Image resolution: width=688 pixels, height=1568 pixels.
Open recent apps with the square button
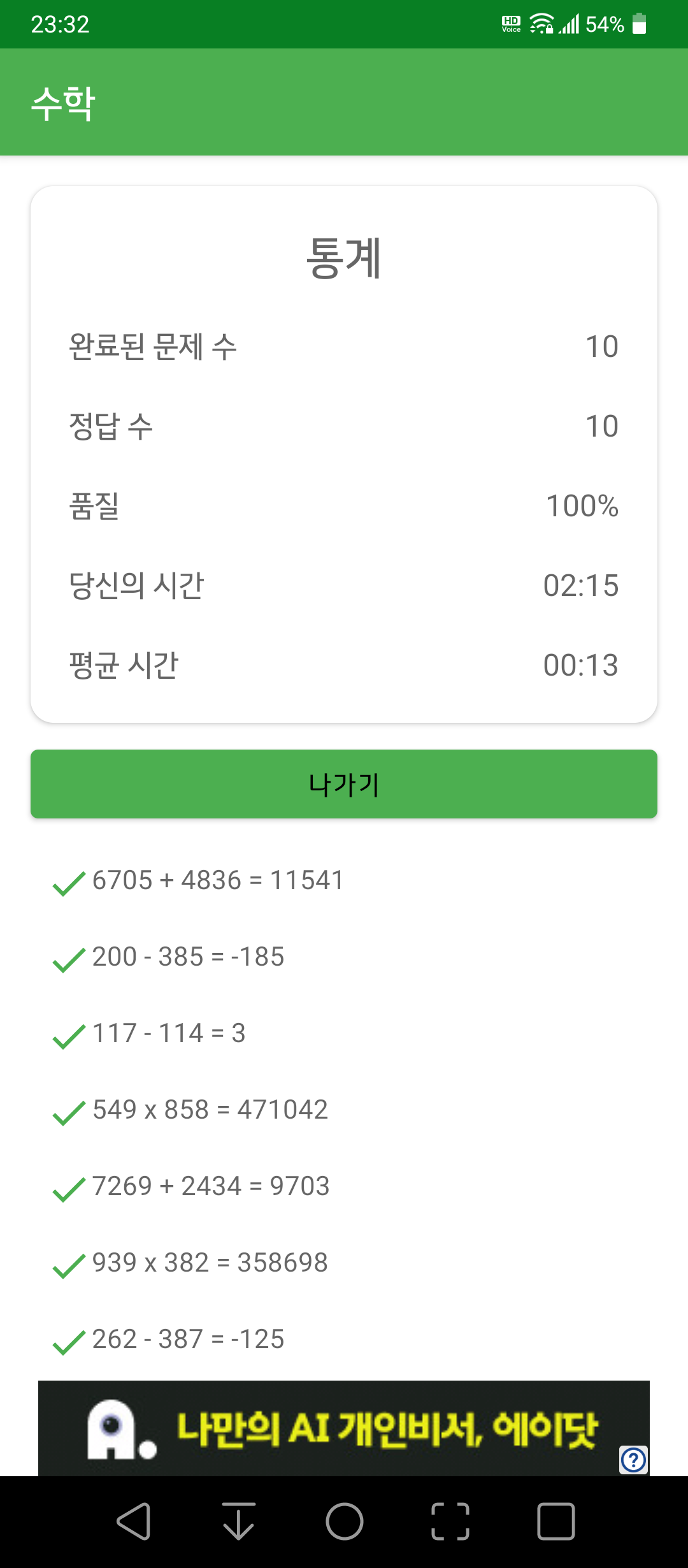pos(556,1521)
